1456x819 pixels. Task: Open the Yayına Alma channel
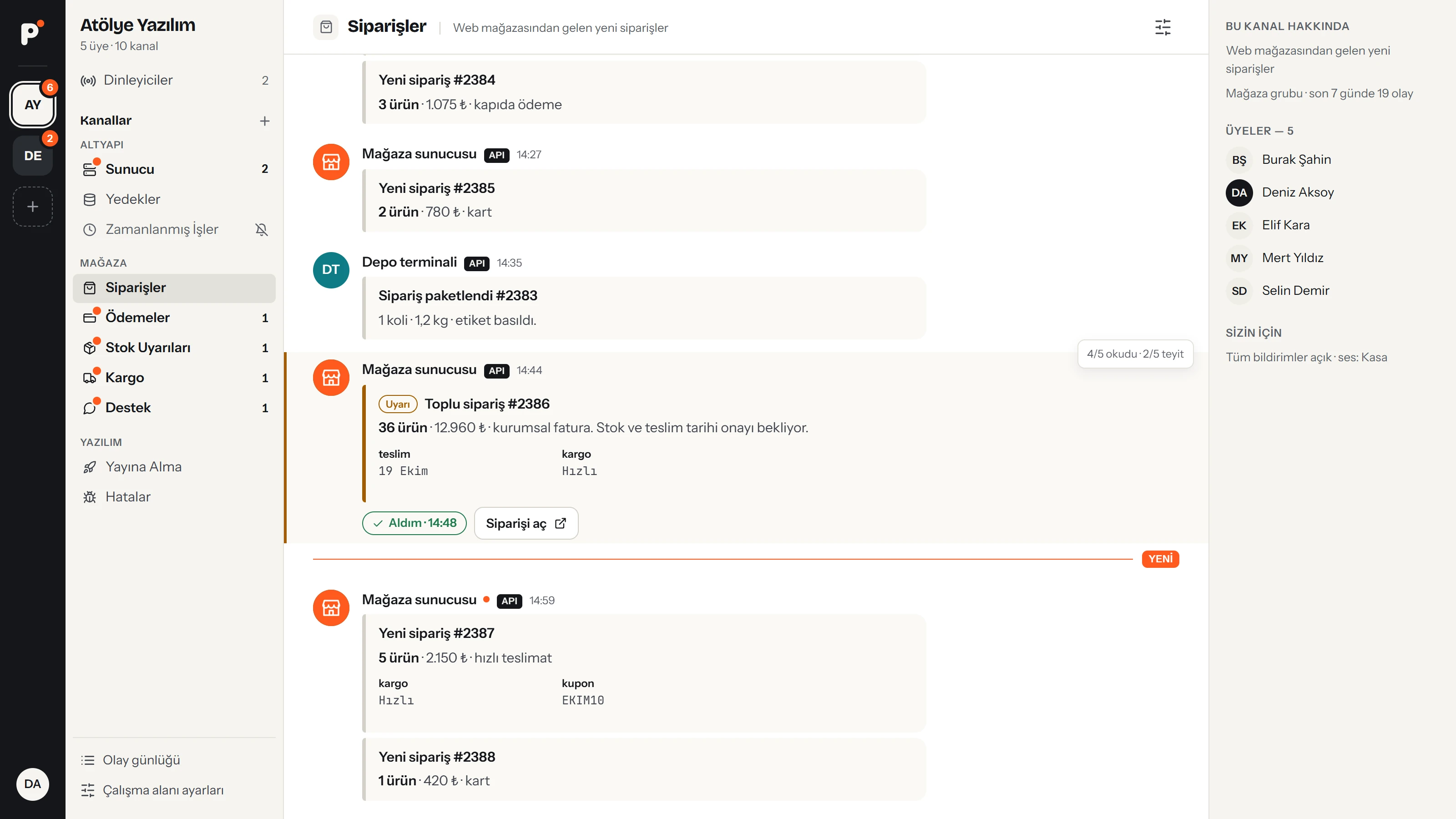[x=174, y=467]
